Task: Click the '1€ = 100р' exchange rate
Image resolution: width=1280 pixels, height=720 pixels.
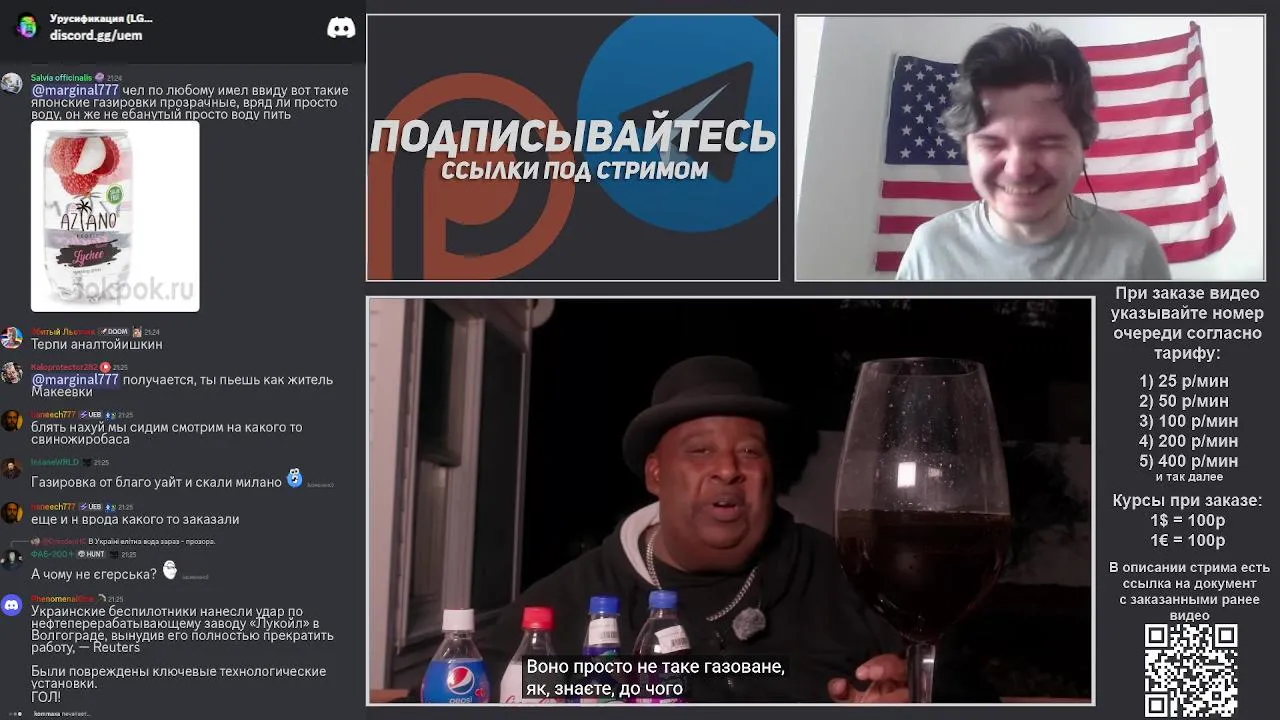Action: point(1187,540)
